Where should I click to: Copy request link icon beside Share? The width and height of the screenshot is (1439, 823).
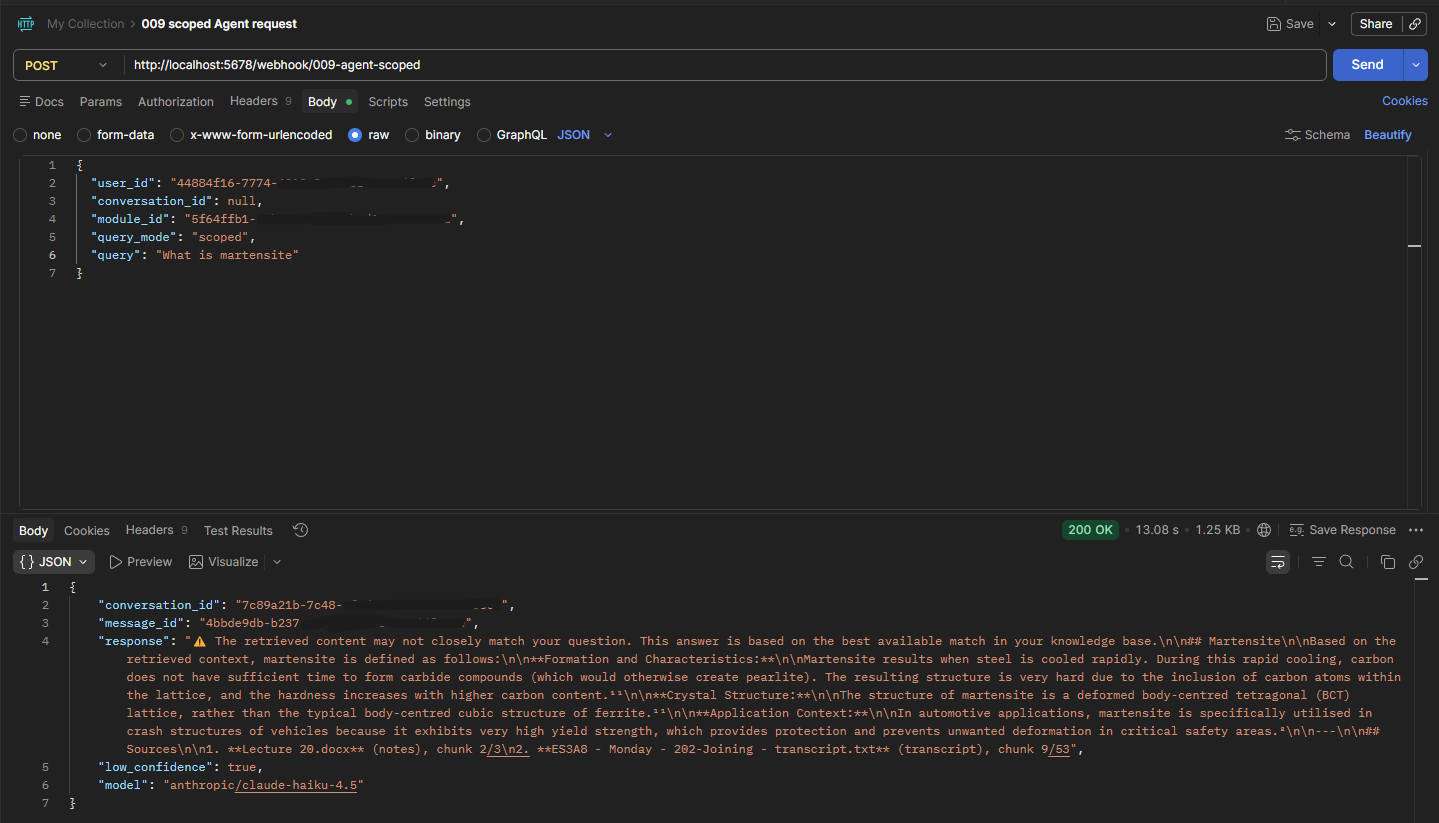[x=1415, y=24]
